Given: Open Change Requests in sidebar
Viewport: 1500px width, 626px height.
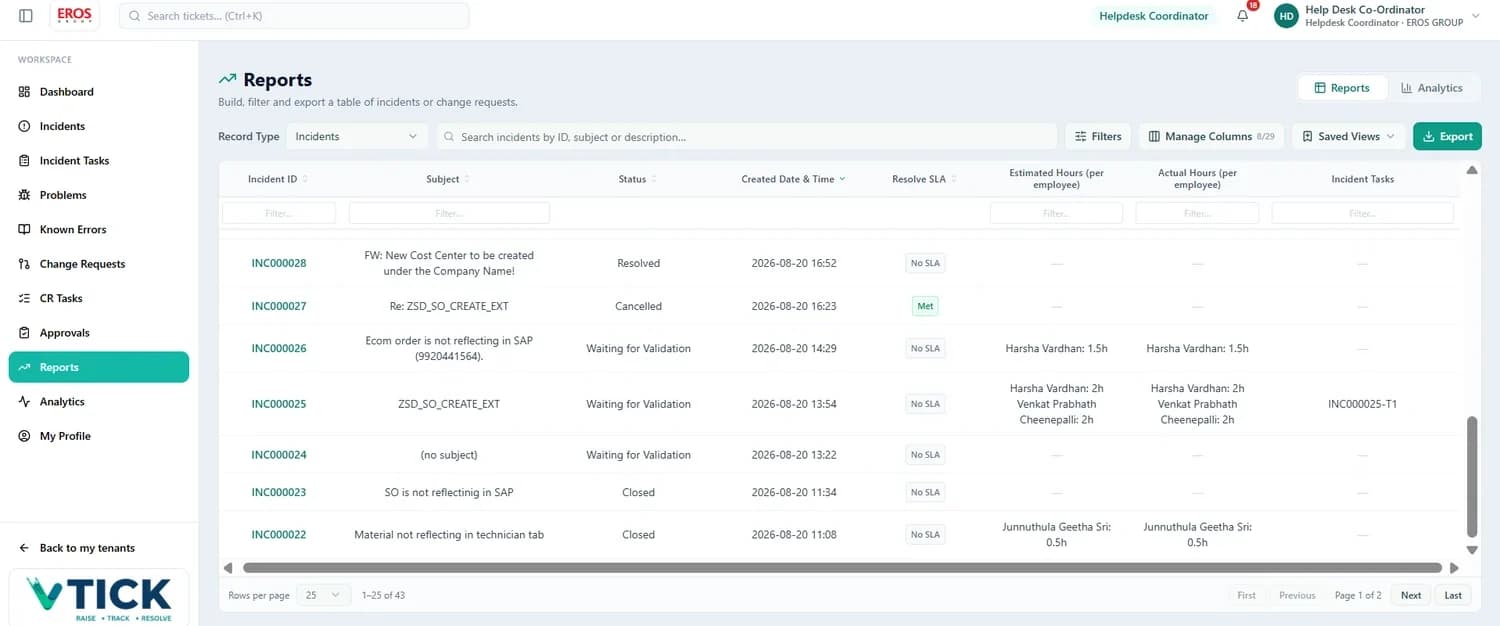Looking at the screenshot, I should pos(99,264).
